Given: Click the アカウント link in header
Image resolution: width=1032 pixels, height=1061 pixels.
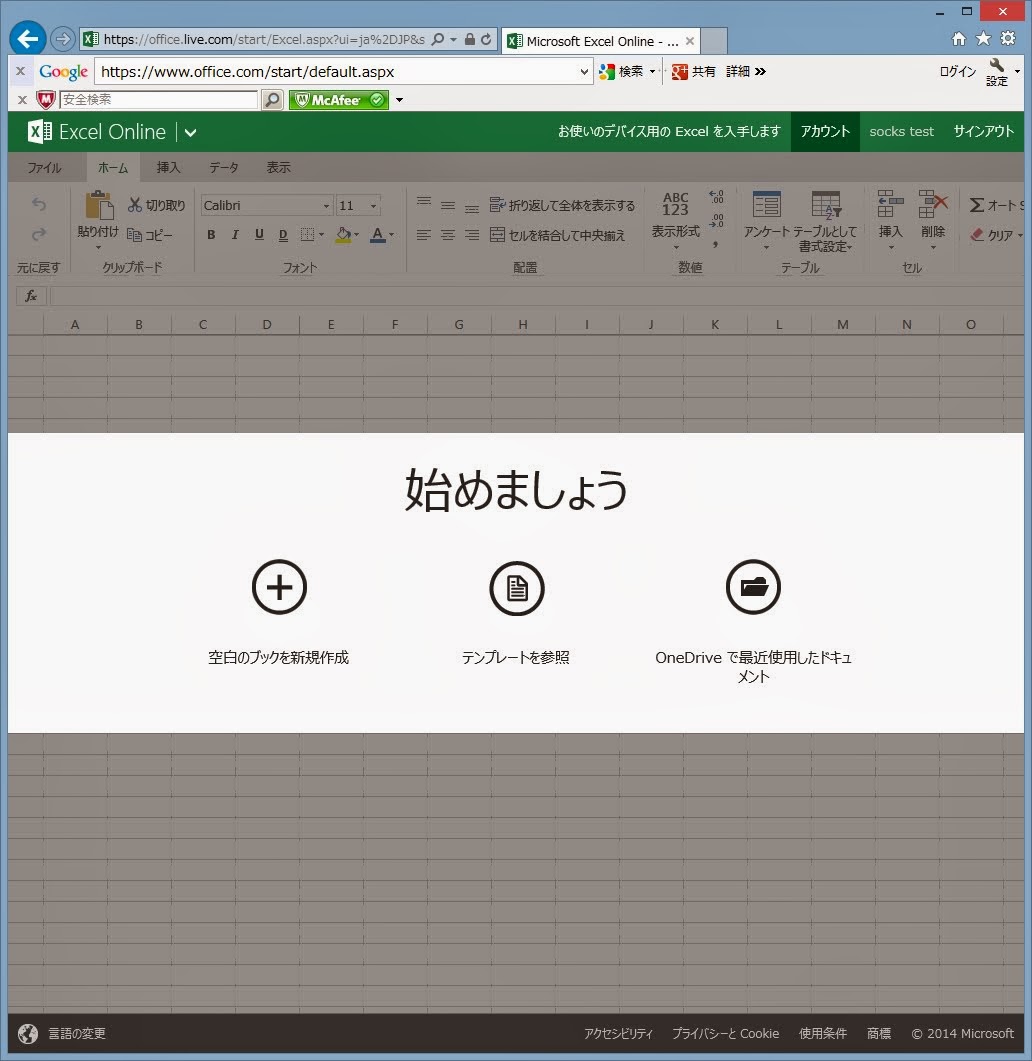Looking at the screenshot, I should (x=825, y=131).
